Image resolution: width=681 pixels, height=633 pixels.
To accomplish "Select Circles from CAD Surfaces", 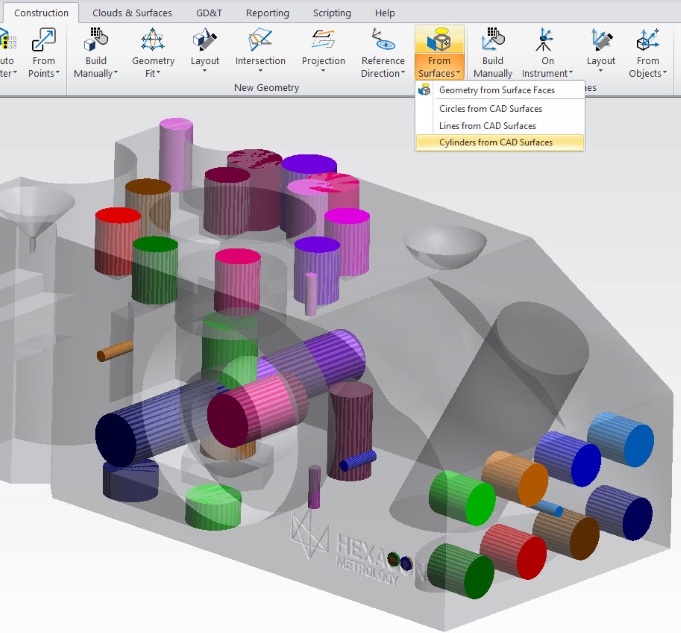I will click(x=490, y=108).
